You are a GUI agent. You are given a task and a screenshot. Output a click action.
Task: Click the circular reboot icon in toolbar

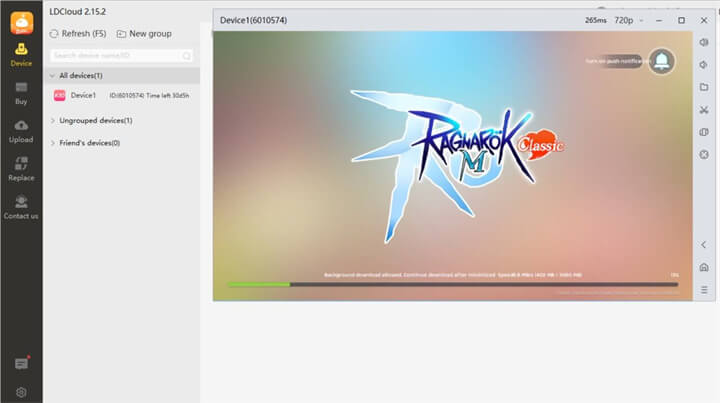click(704, 155)
